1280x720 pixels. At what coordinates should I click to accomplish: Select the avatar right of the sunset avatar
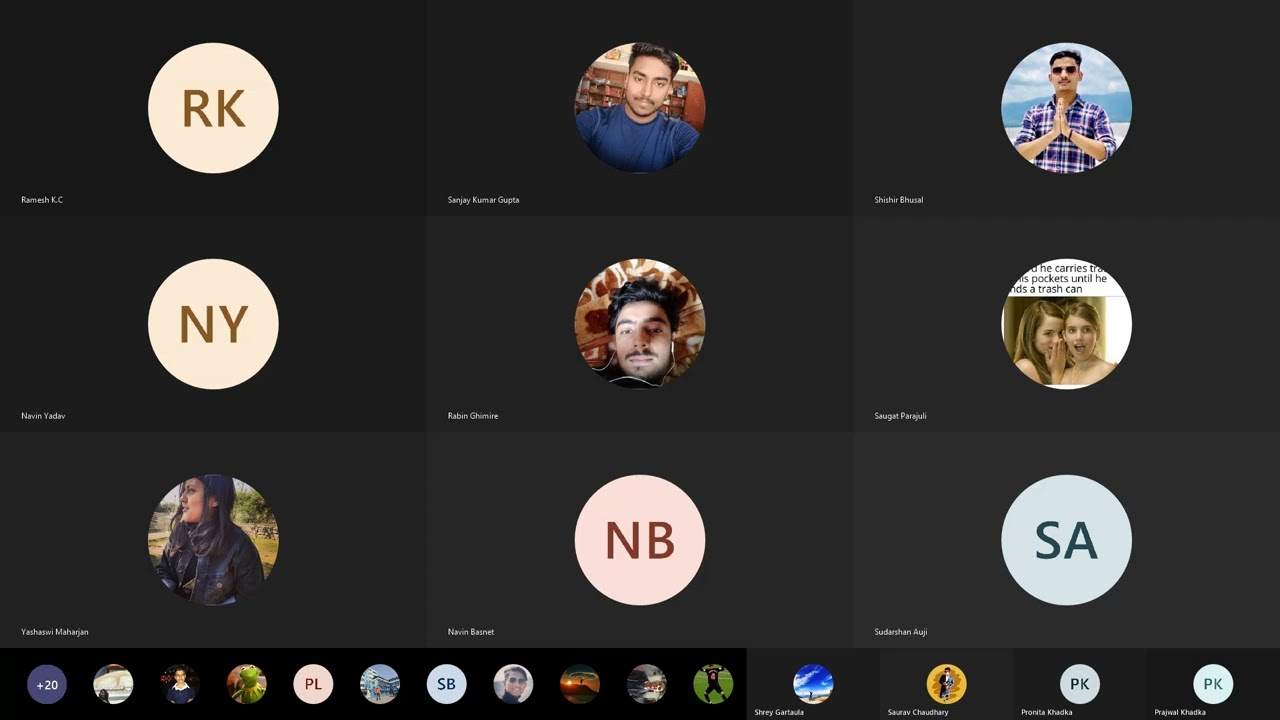646,685
